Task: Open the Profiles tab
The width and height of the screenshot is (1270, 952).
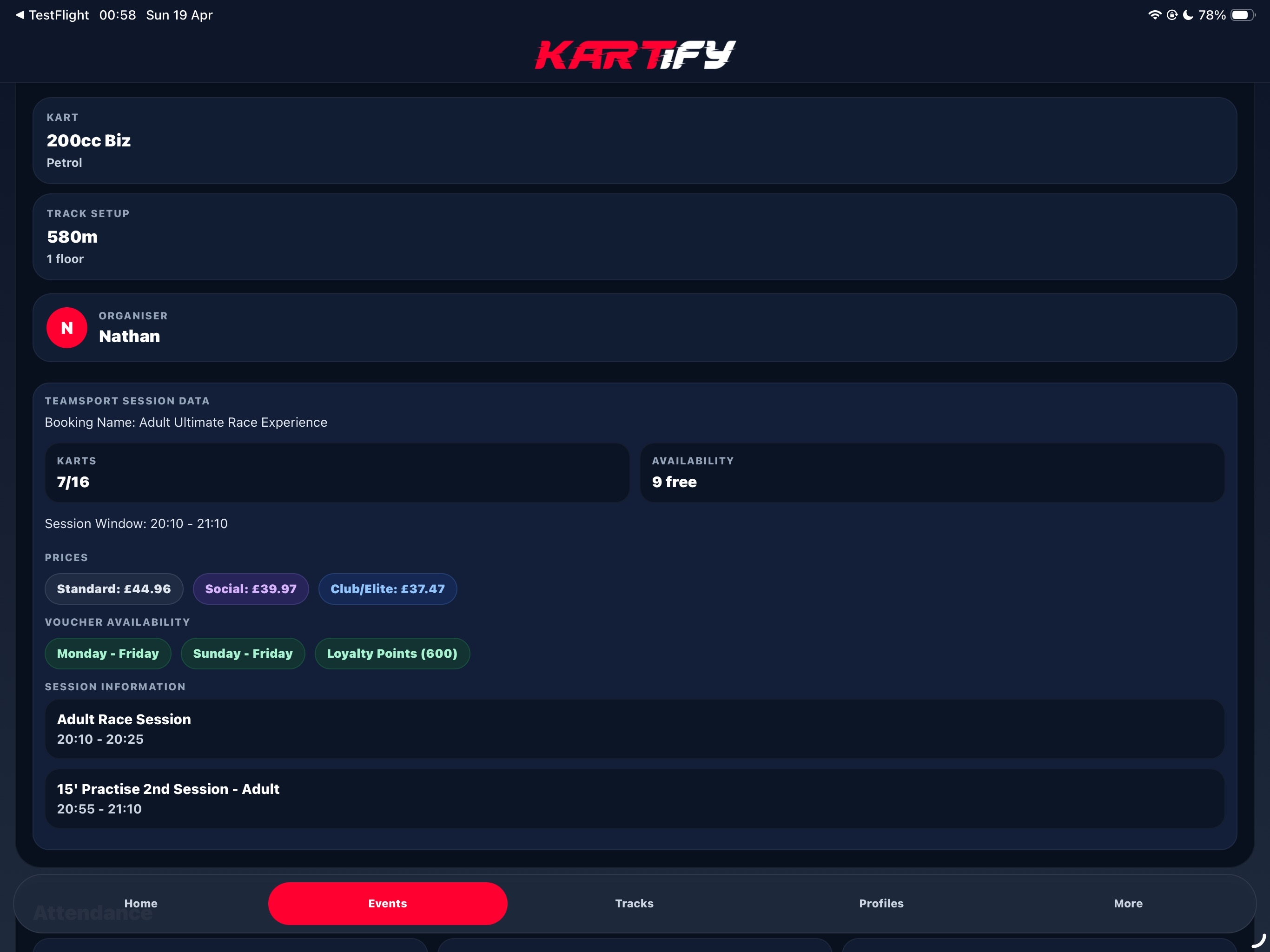Action: tap(881, 903)
